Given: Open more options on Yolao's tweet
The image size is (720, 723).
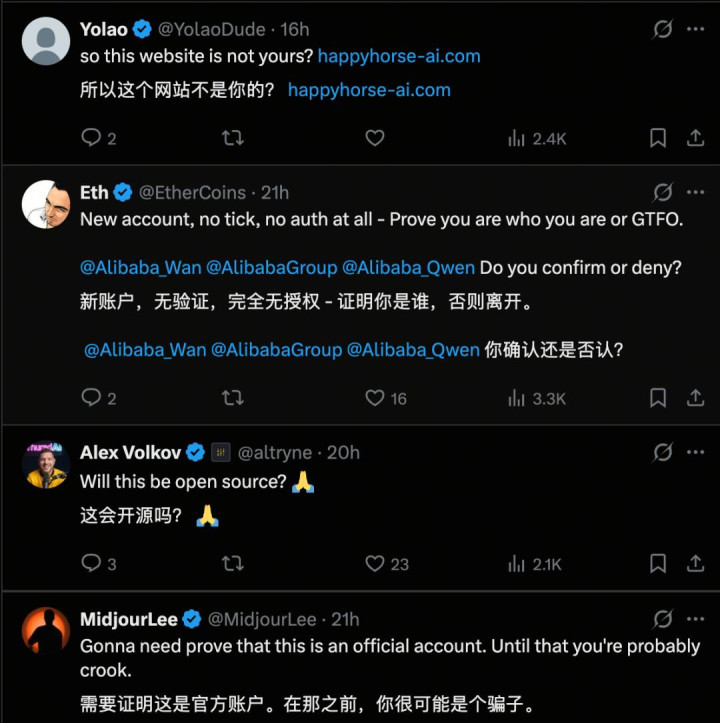Looking at the screenshot, I should [x=695, y=30].
